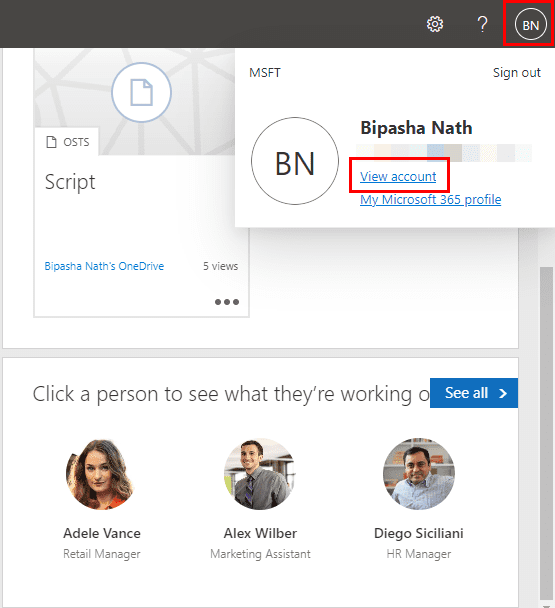Screen dimensions: 555x608
Task: Click the chevron arrow on See all
Action: pos(503,393)
